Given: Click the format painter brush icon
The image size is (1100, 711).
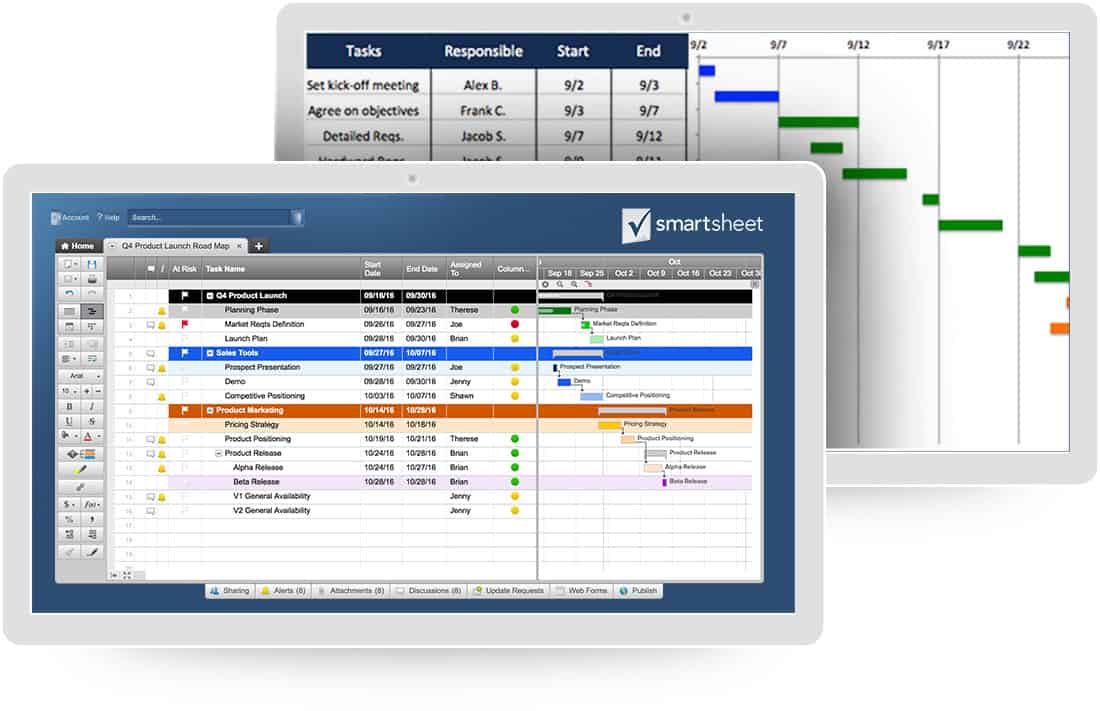Looking at the screenshot, I should click(92, 552).
